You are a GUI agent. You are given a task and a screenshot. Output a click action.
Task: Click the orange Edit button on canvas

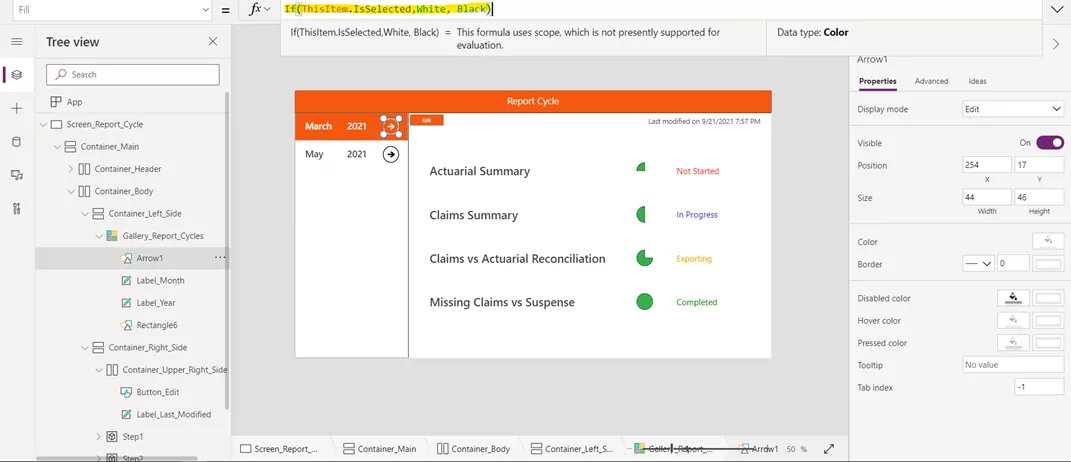[x=427, y=120]
